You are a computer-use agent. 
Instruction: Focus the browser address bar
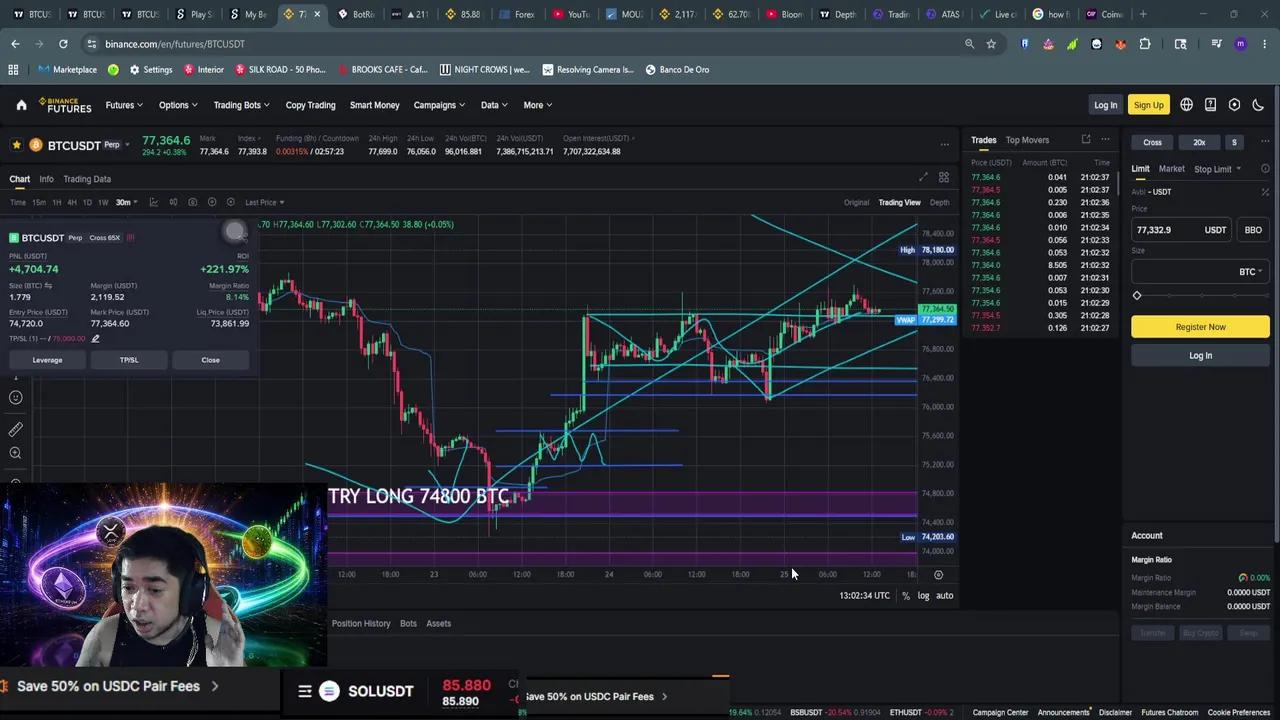pos(520,44)
